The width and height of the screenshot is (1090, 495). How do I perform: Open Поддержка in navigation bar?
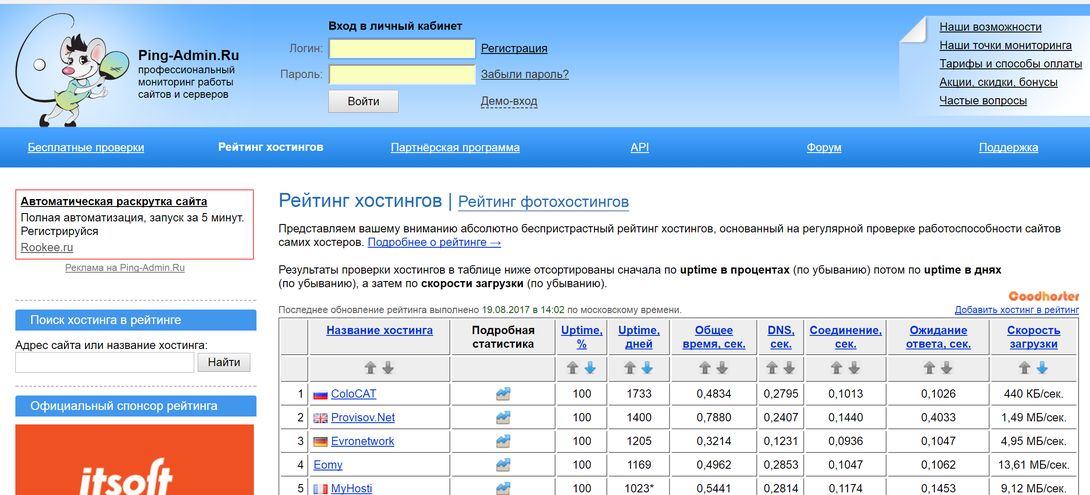1009,147
